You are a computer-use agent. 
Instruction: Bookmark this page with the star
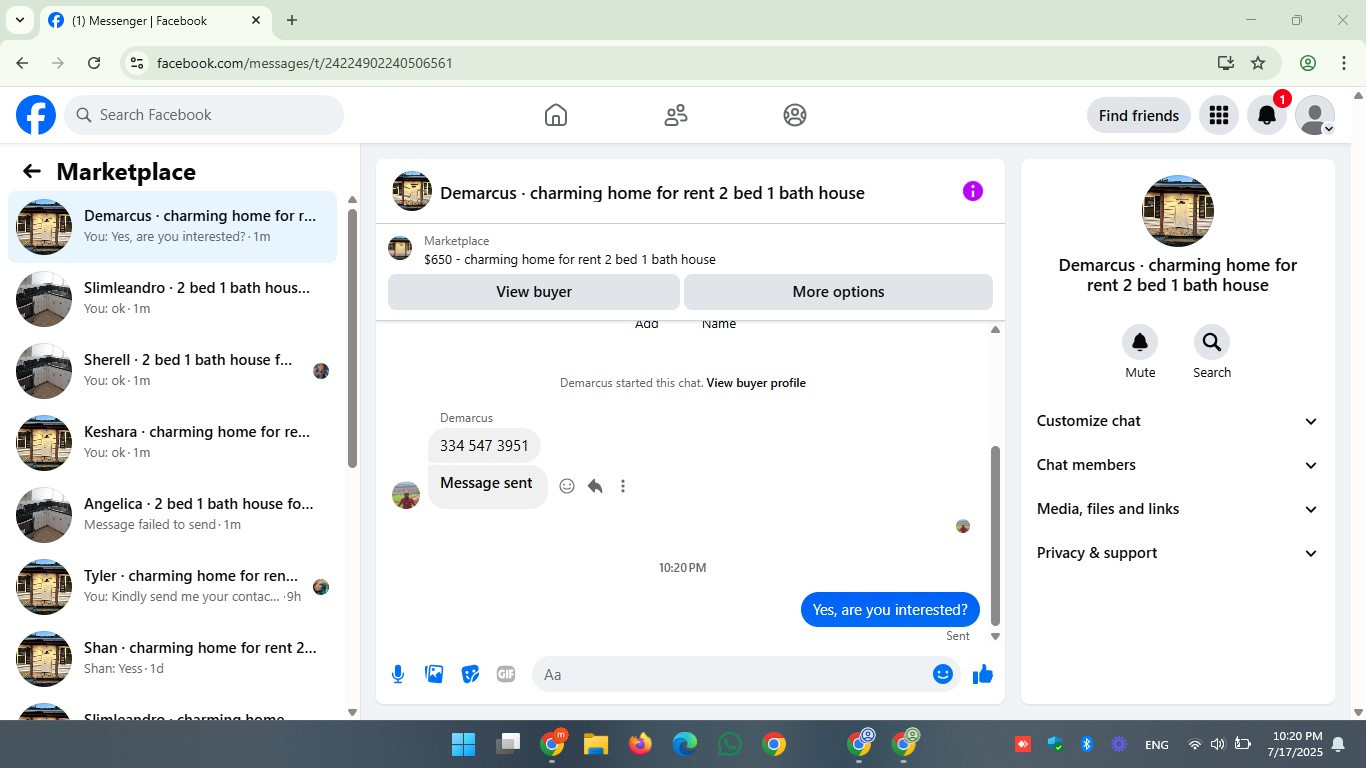coord(1258,63)
